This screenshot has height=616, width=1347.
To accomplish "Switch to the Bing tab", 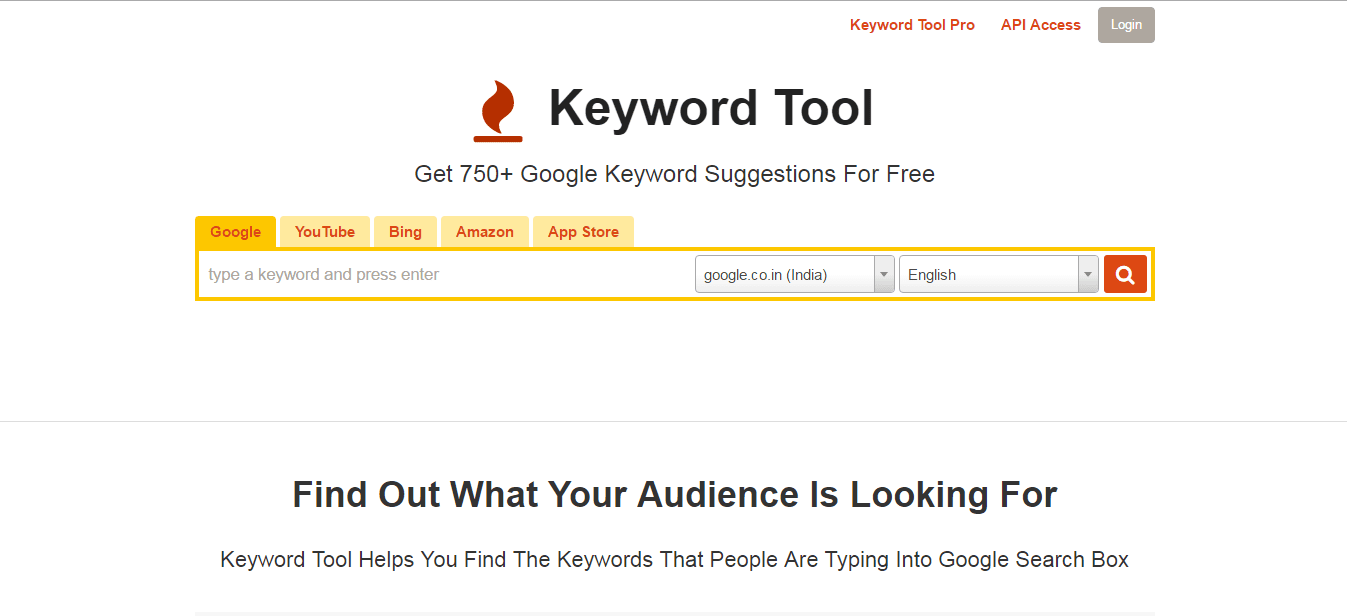I will [x=405, y=232].
